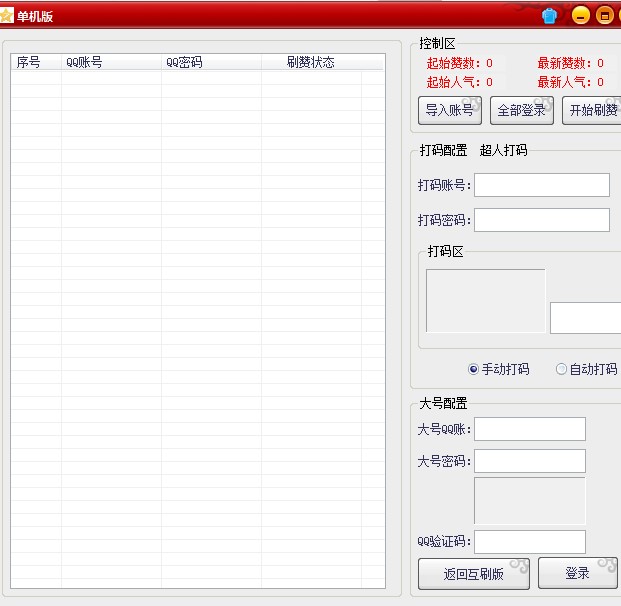Click the star app icon in title bar
The height and width of the screenshot is (606, 621).
tap(6, 16)
